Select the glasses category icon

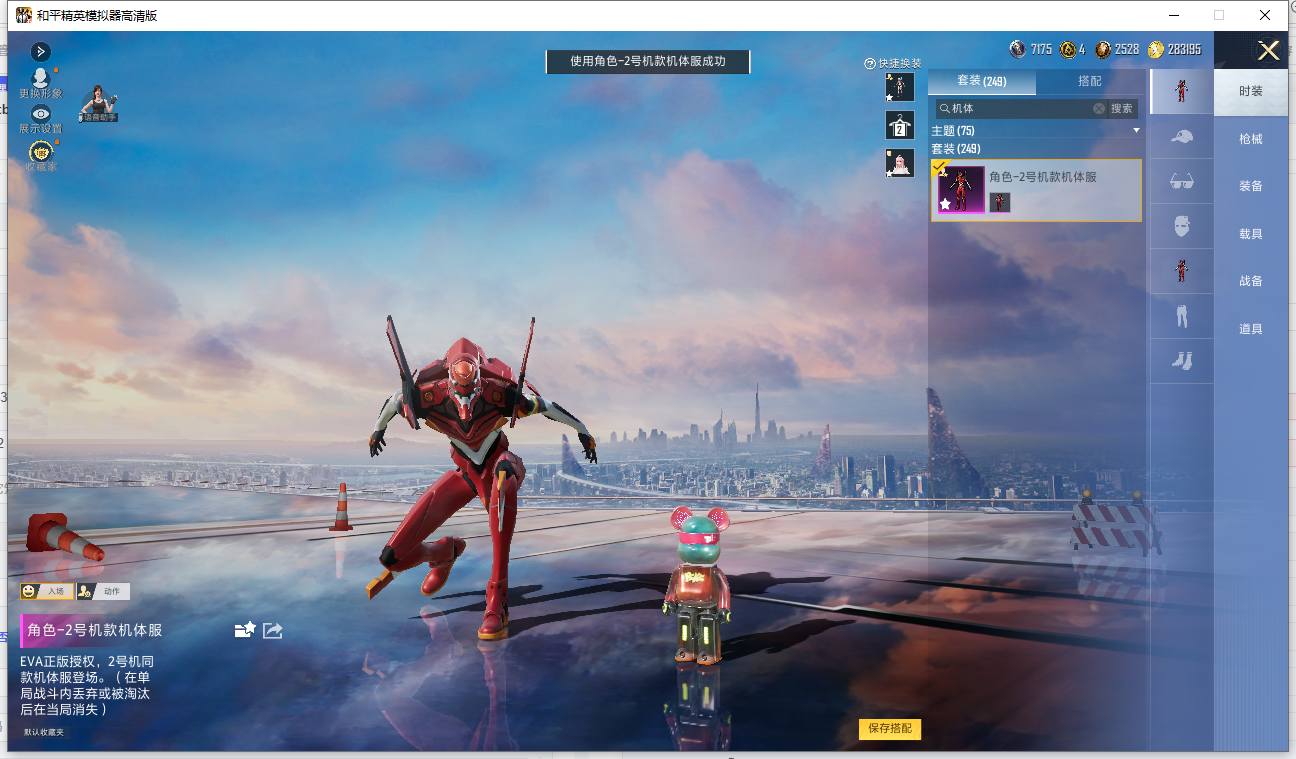coord(1182,181)
